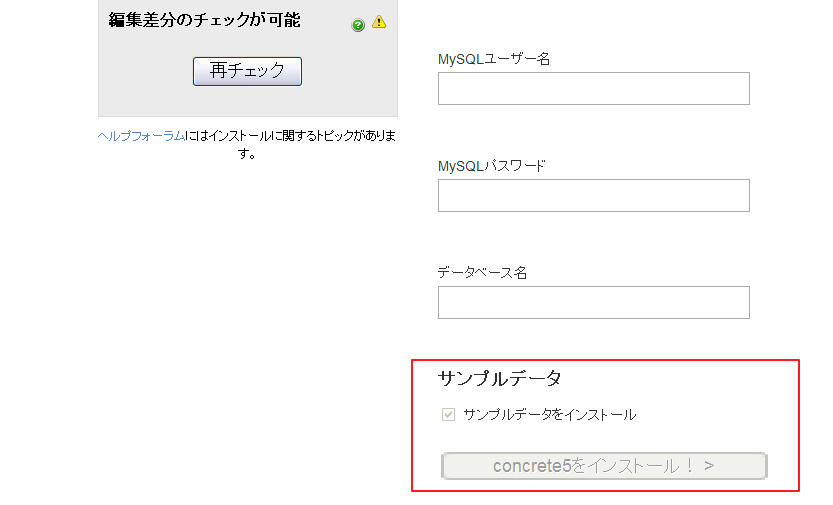Click the MySQLパスワード label text
This screenshot has height=505, width=833.
pos(491,166)
